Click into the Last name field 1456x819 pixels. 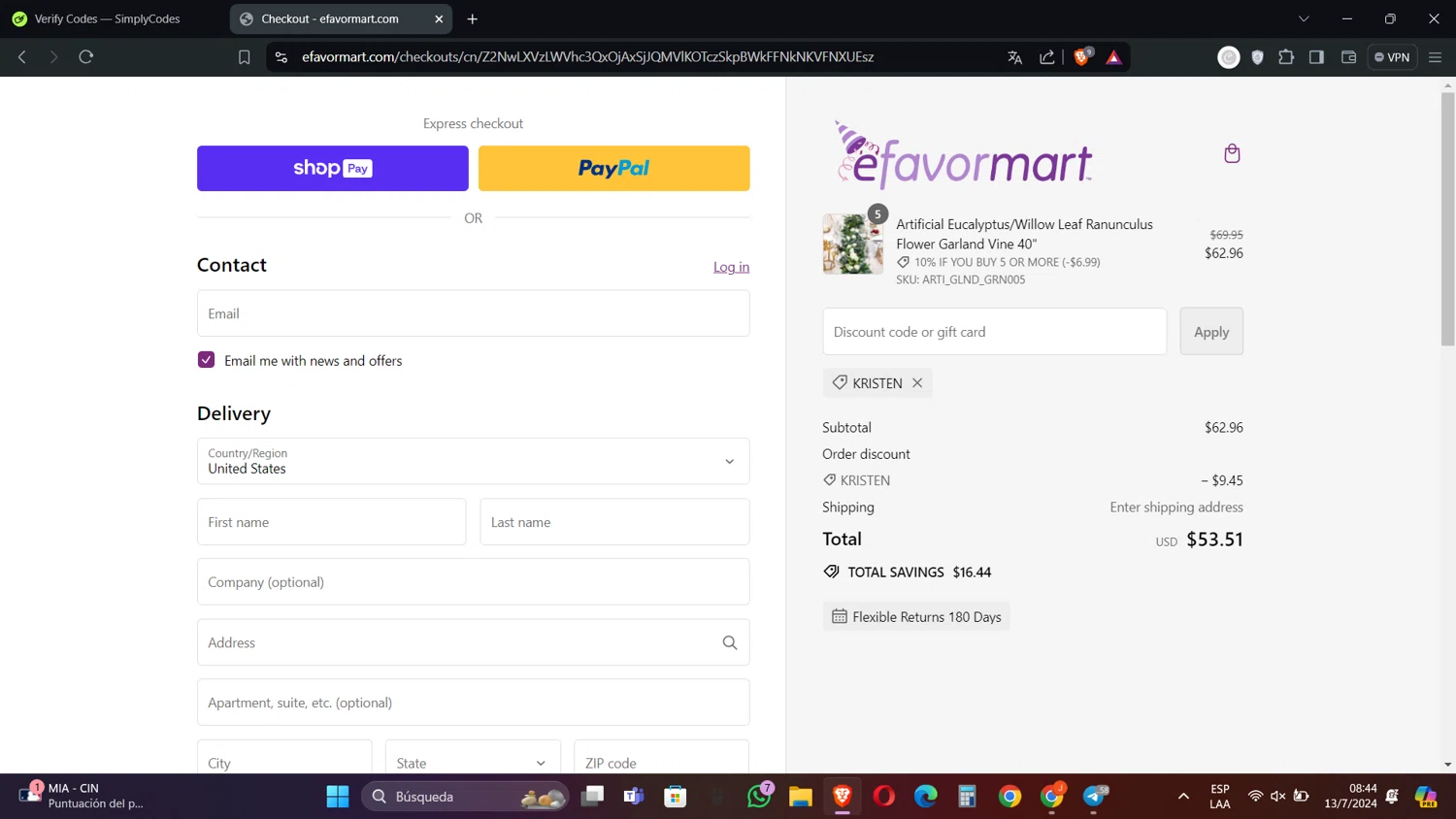click(614, 522)
